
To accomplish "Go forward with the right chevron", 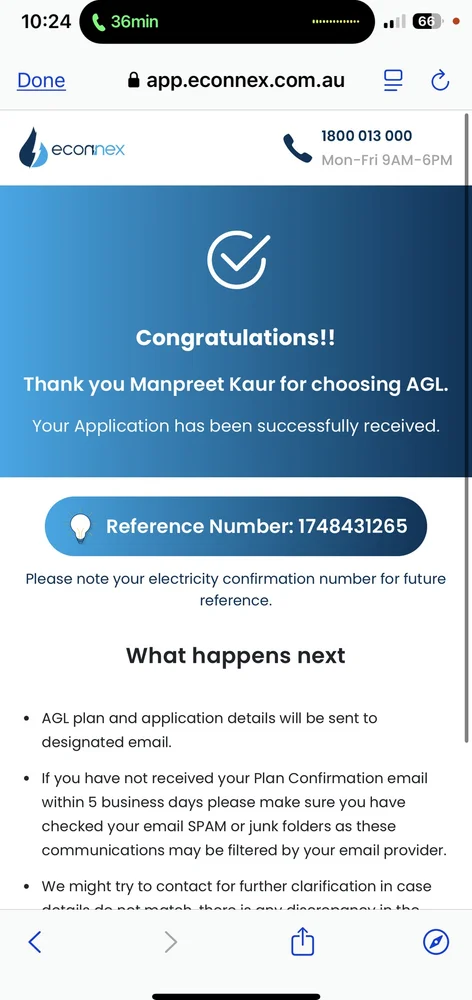I will tap(170, 941).
